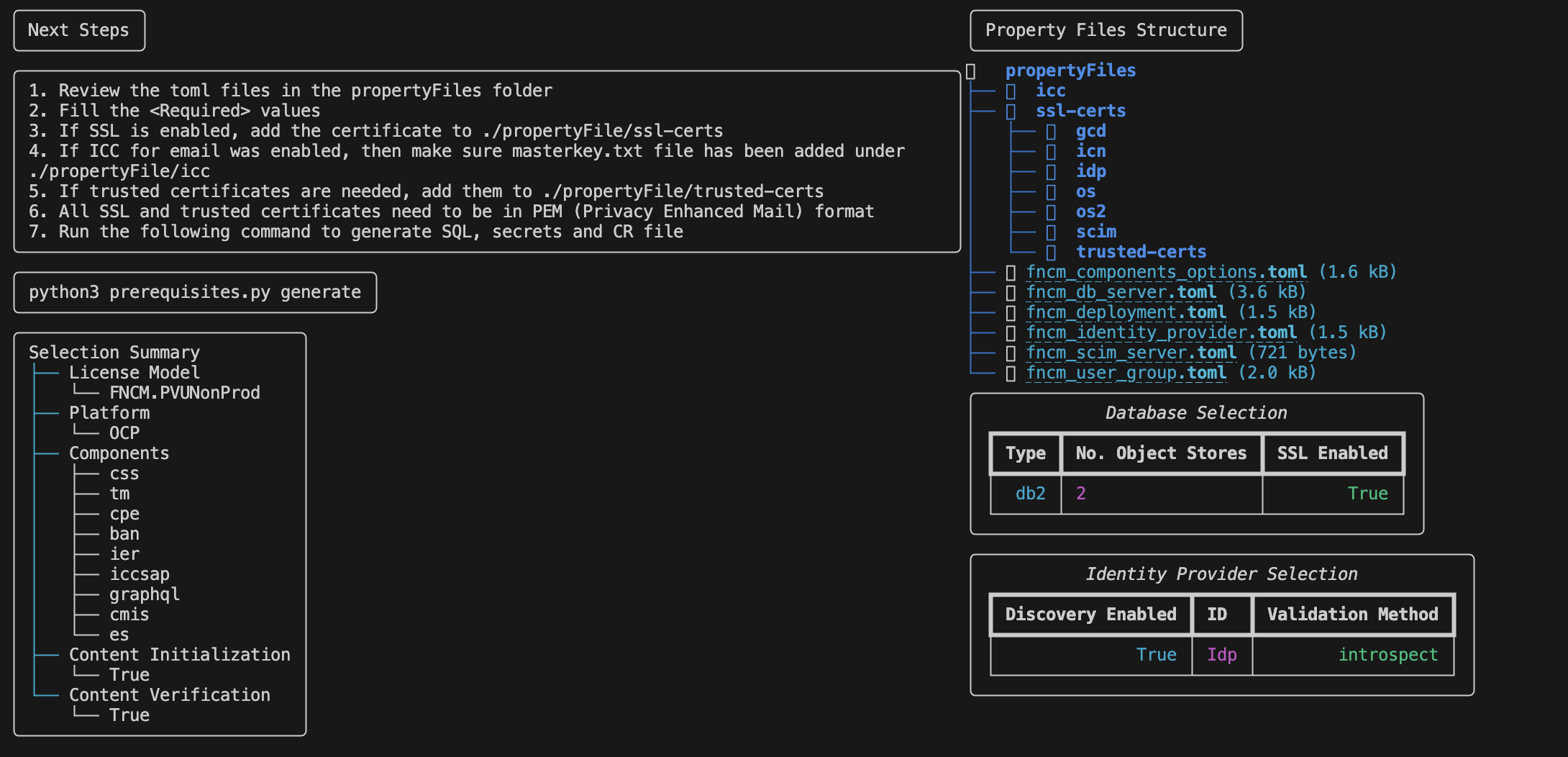Click the file icon for fncm_user_group.toml
The image size is (1568, 757).
click(1011, 373)
